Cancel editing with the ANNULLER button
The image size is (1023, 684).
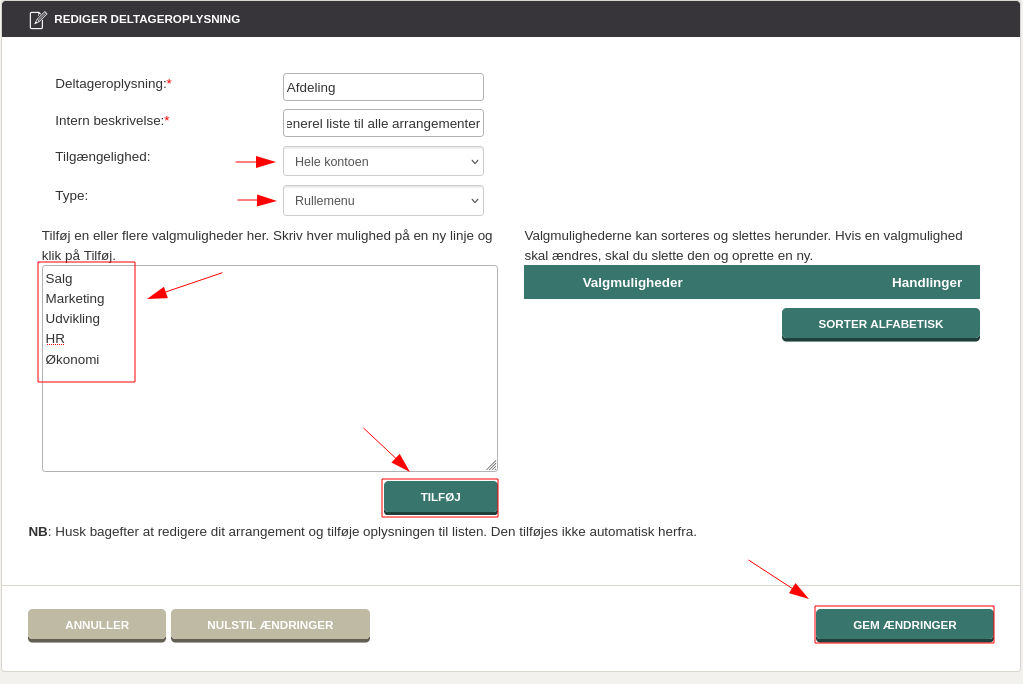(97, 625)
